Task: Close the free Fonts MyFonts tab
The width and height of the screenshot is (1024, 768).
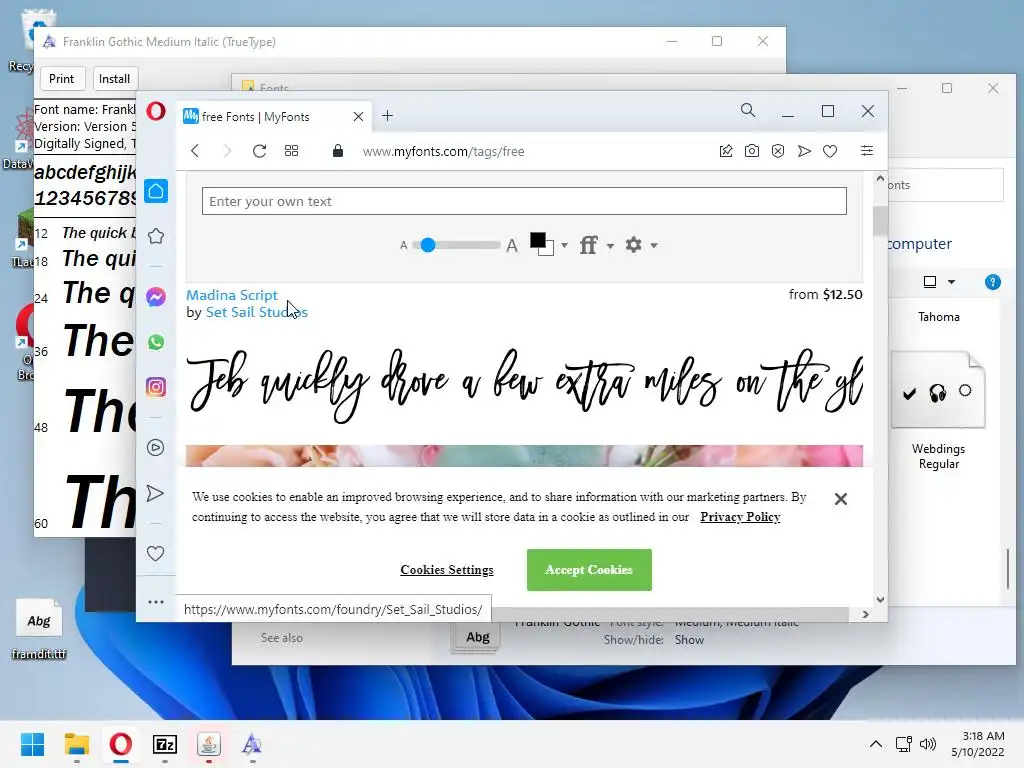Action: [358, 117]
